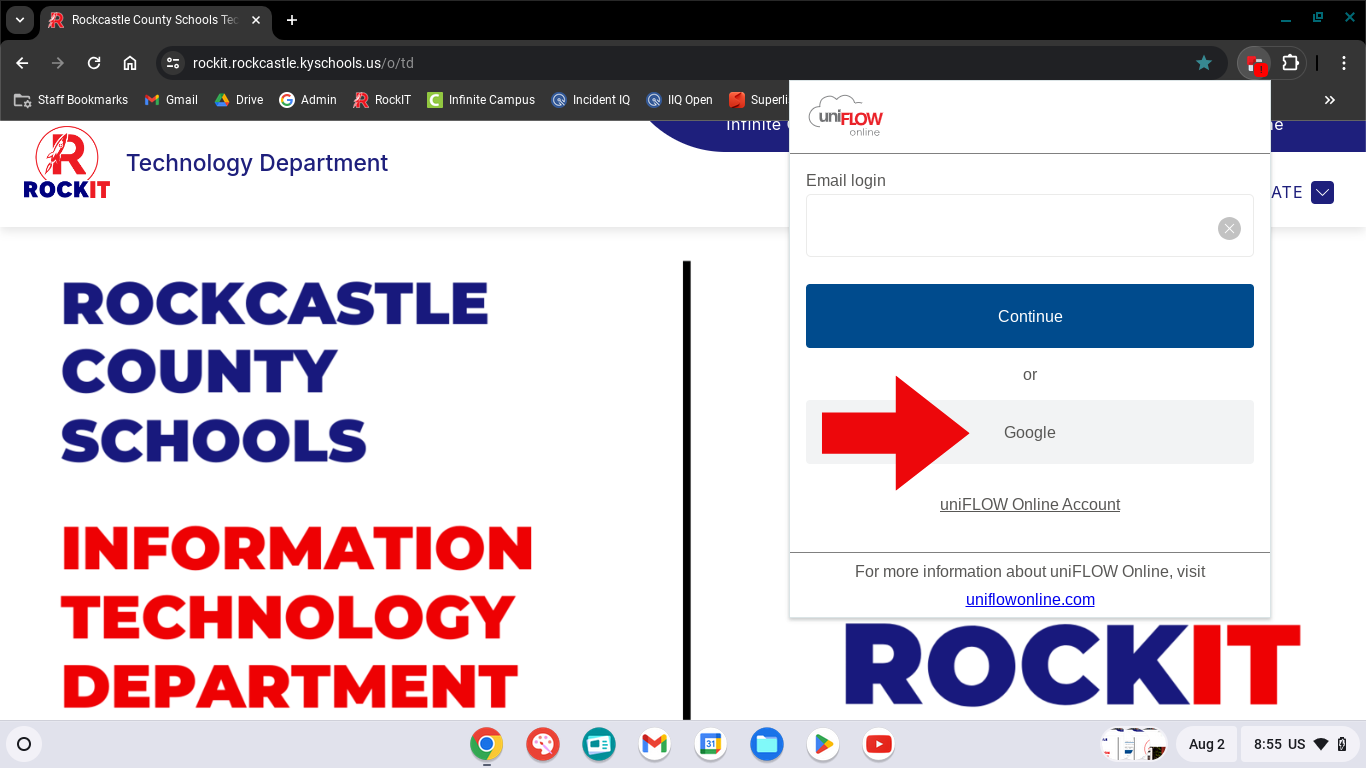Open the ChromeOS launcher
1366x768 pixels.
click(24, 744)
